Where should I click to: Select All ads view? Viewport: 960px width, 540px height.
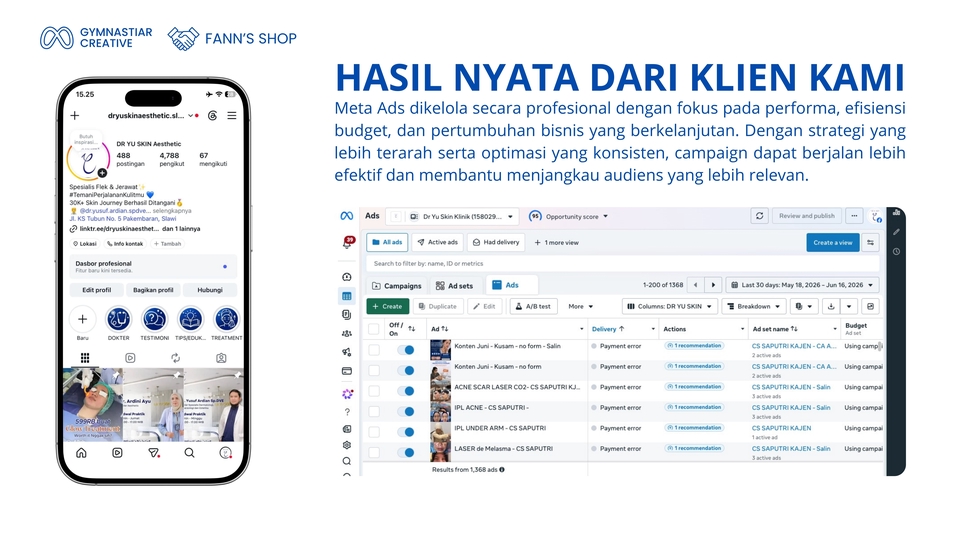point(387,242)
